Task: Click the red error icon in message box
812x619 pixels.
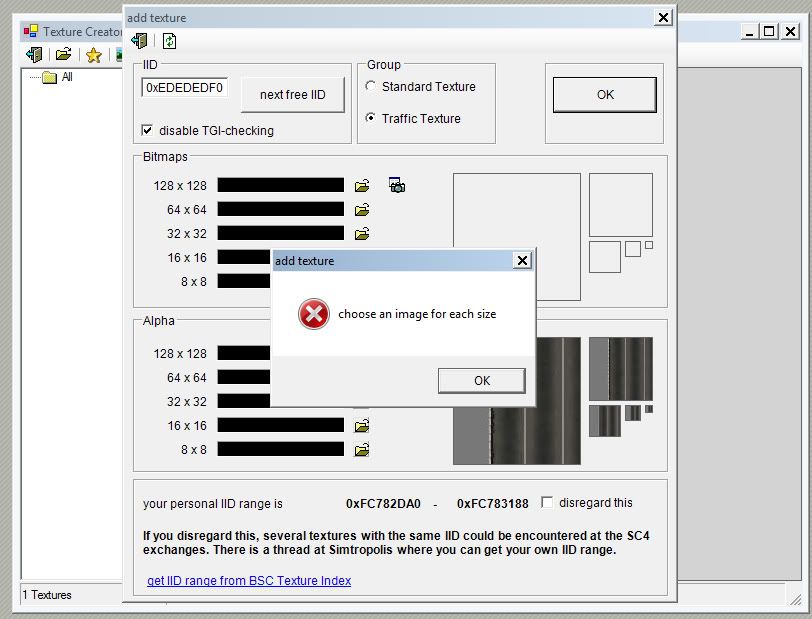Action: coord(314,314)
